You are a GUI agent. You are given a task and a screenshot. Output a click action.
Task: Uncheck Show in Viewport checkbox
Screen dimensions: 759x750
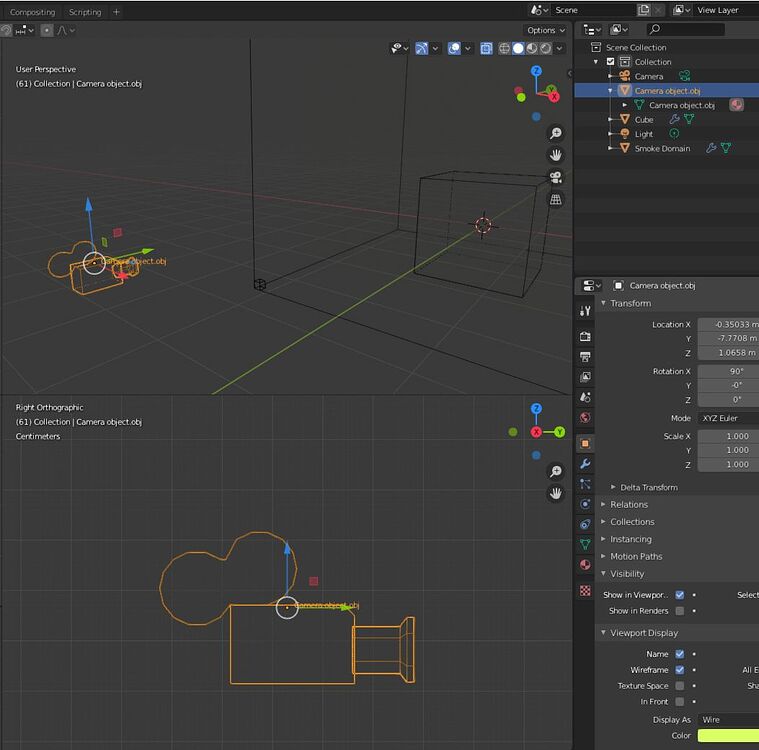tap(680, 595)
